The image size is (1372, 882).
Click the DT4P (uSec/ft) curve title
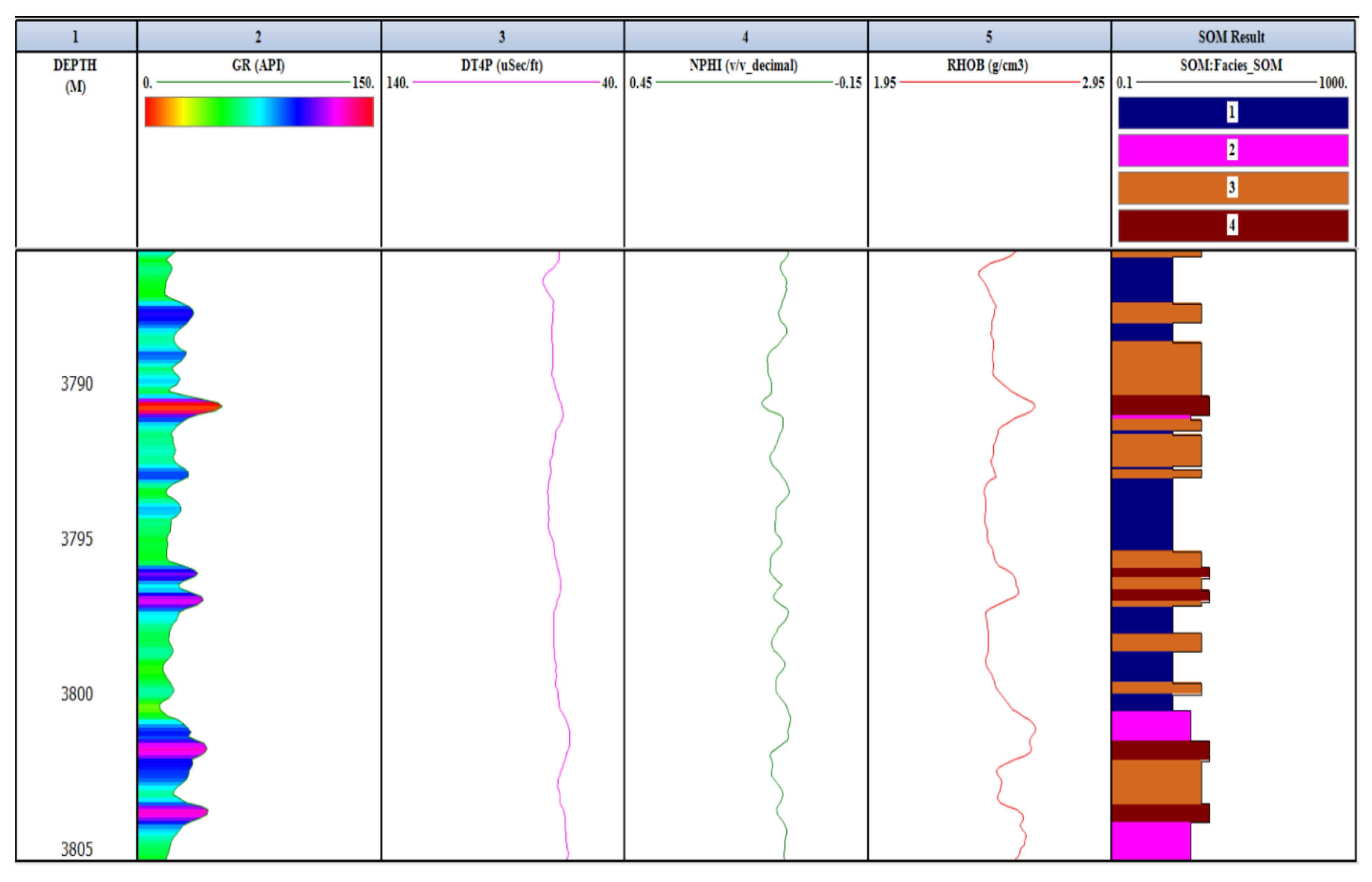(x=502, y=65)
